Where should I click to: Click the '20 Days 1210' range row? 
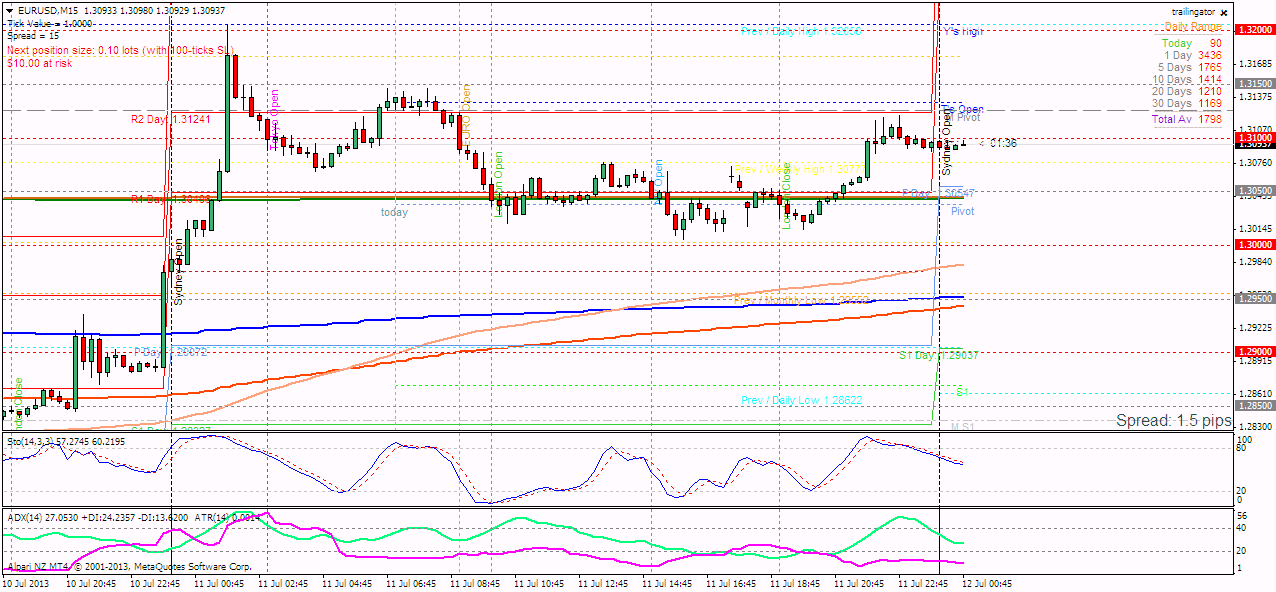tap(1187, 91)
